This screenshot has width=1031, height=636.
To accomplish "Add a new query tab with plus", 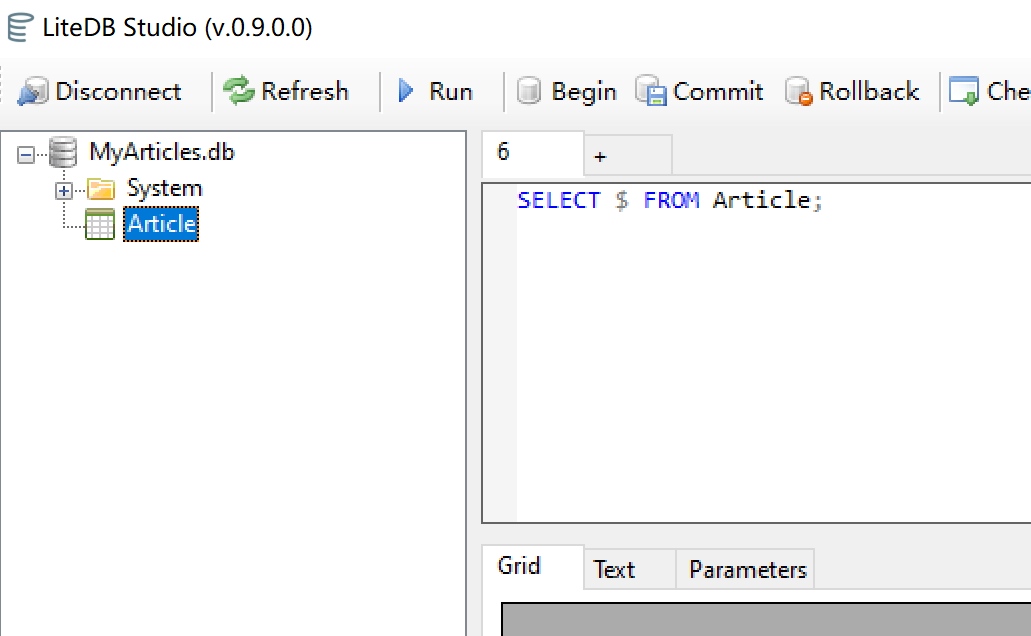I will pos(627,156).
